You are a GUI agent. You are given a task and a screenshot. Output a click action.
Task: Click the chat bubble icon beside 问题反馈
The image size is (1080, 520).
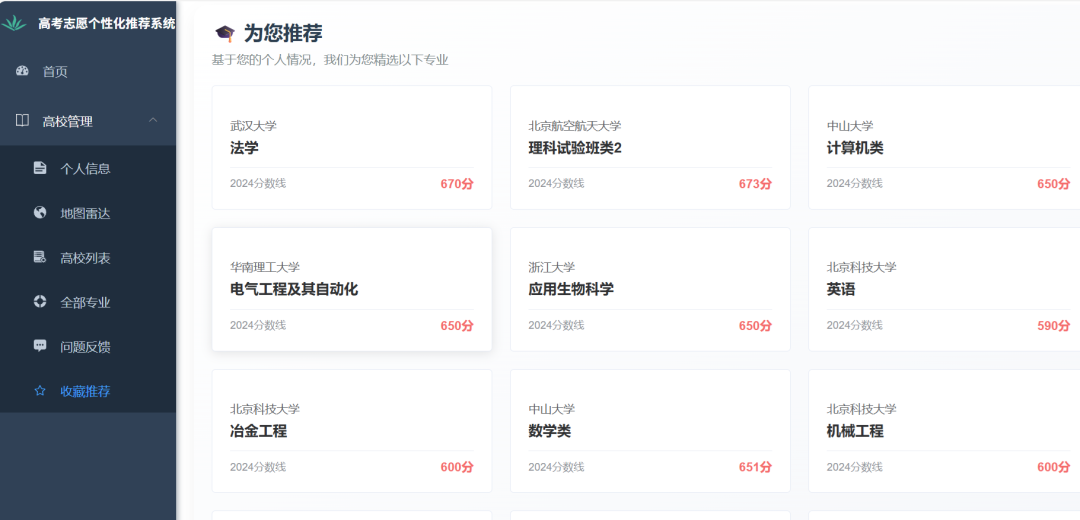click(x=40, y=346)
